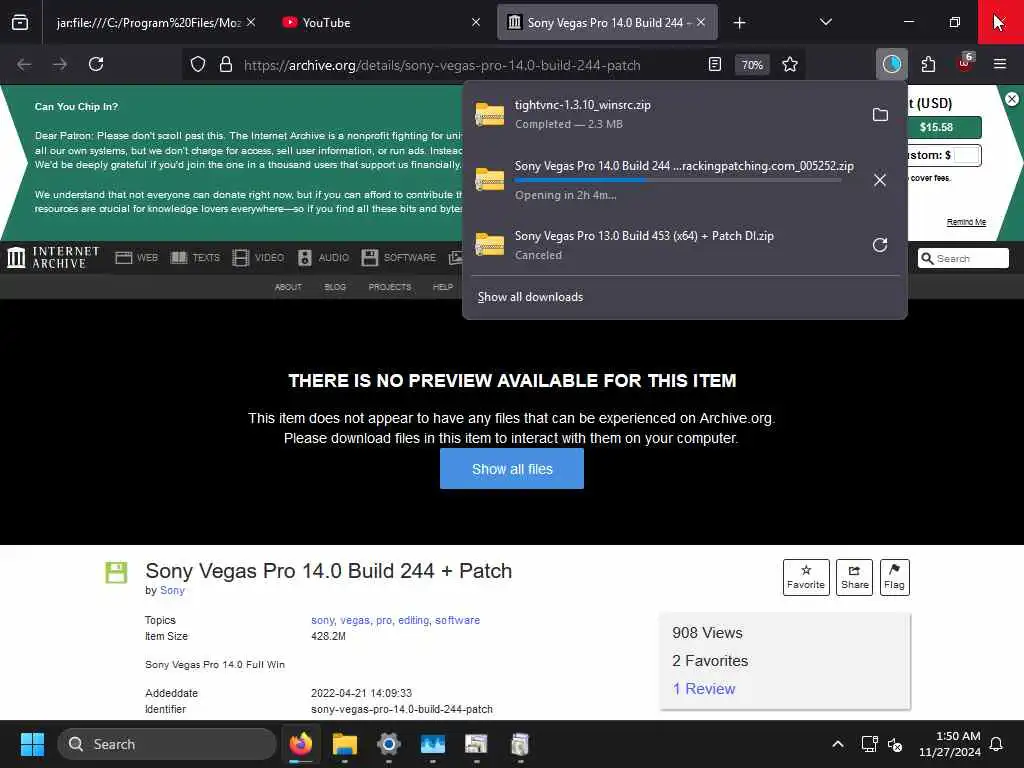Viewport: 1024px width, 768px height.
Task: Open the ABOUT nav item
Action: (x=288, y=287)
